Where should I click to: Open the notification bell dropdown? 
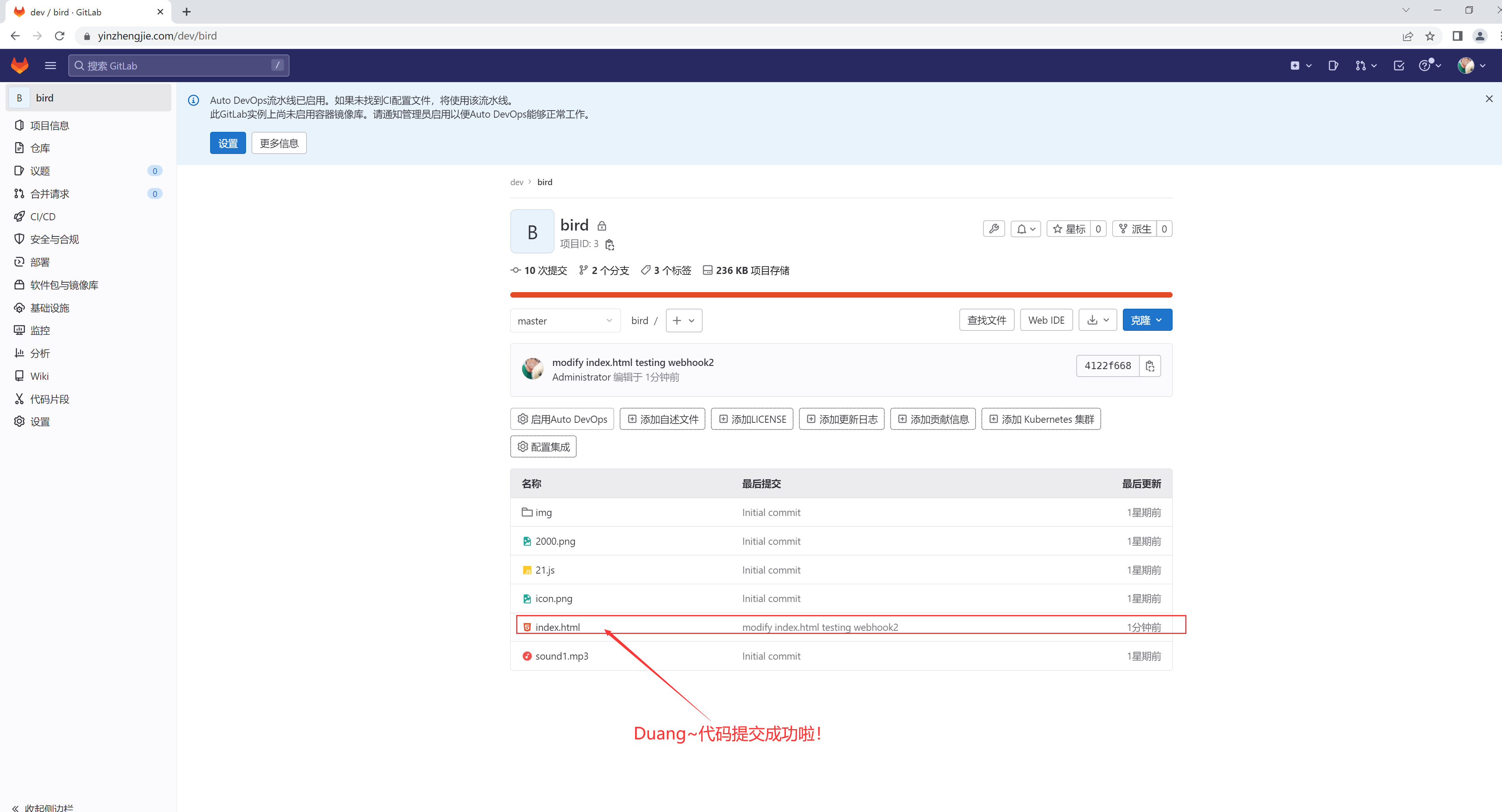click(x=1026, y=229)
